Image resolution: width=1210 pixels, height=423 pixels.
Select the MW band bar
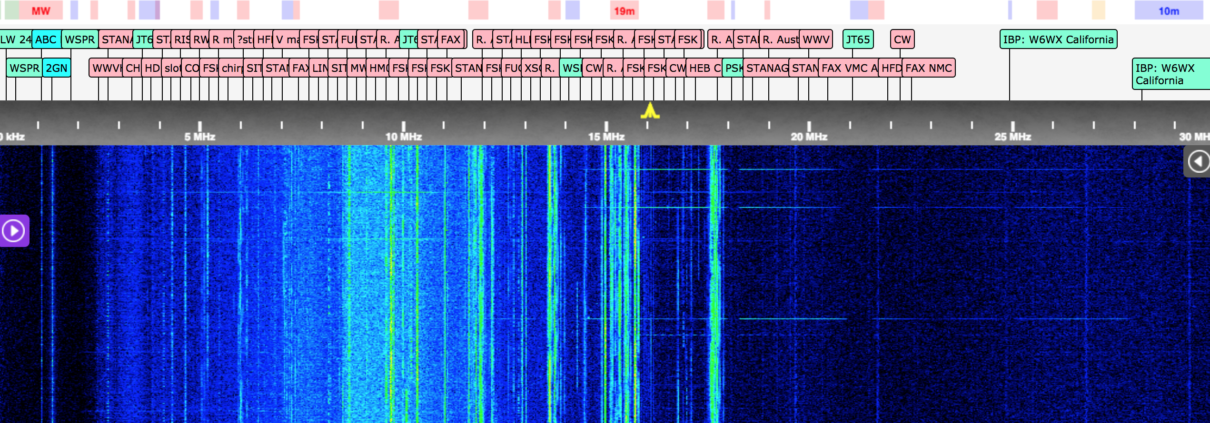pyautogui.click(x=41, y=10)
